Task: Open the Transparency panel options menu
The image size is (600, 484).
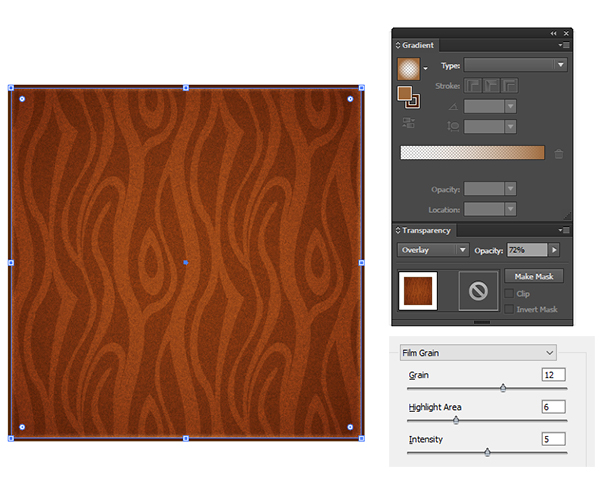Action: click(565, 231)
